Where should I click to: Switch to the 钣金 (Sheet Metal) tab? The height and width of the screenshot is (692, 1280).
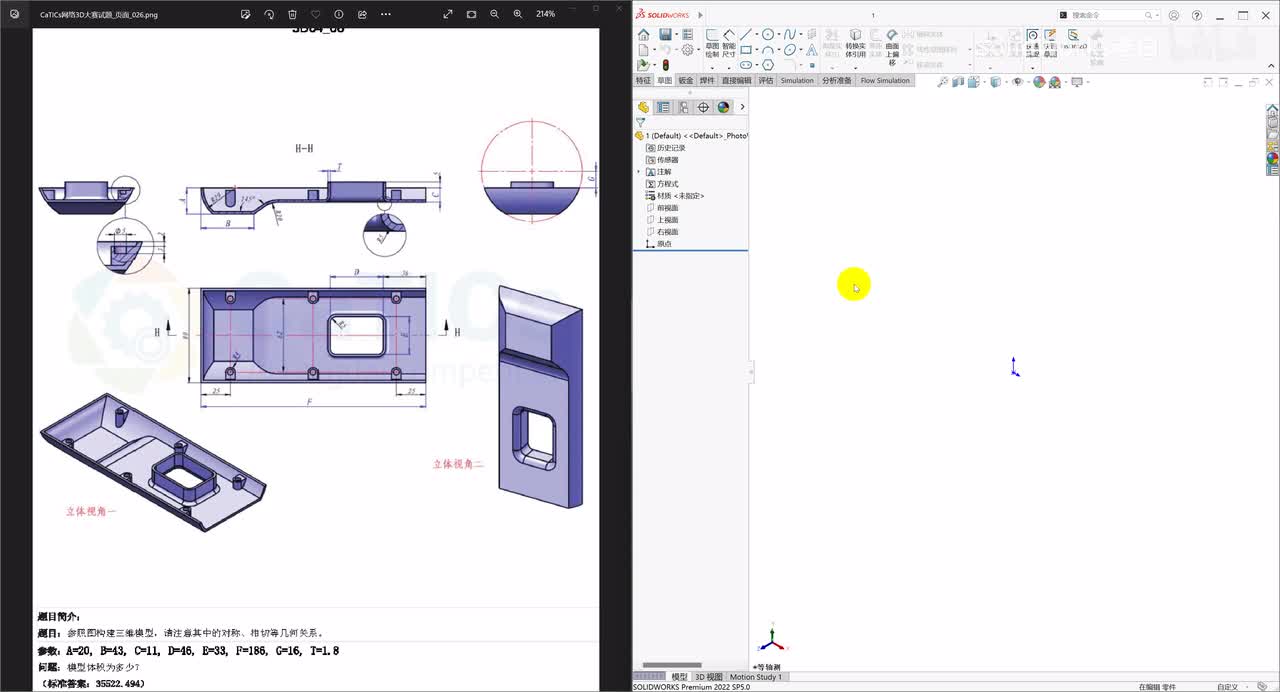[685, 80]
